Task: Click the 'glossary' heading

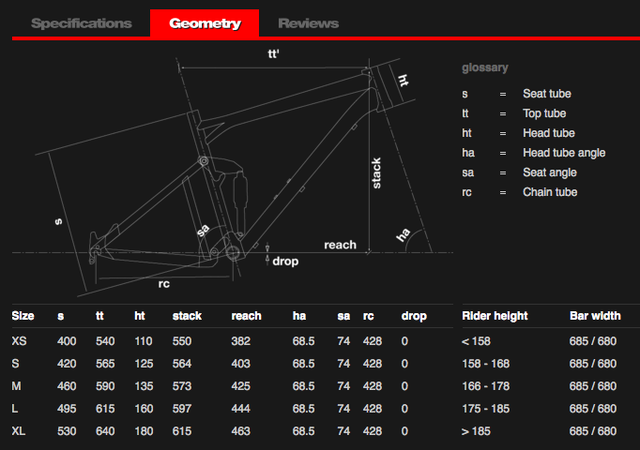Action: coord(485,68)
